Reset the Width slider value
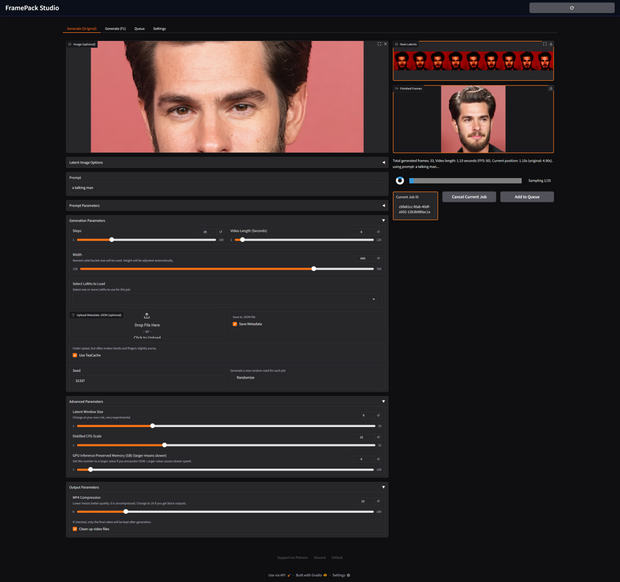The width and height of the screenshot is (620, 582). (378, 258)
